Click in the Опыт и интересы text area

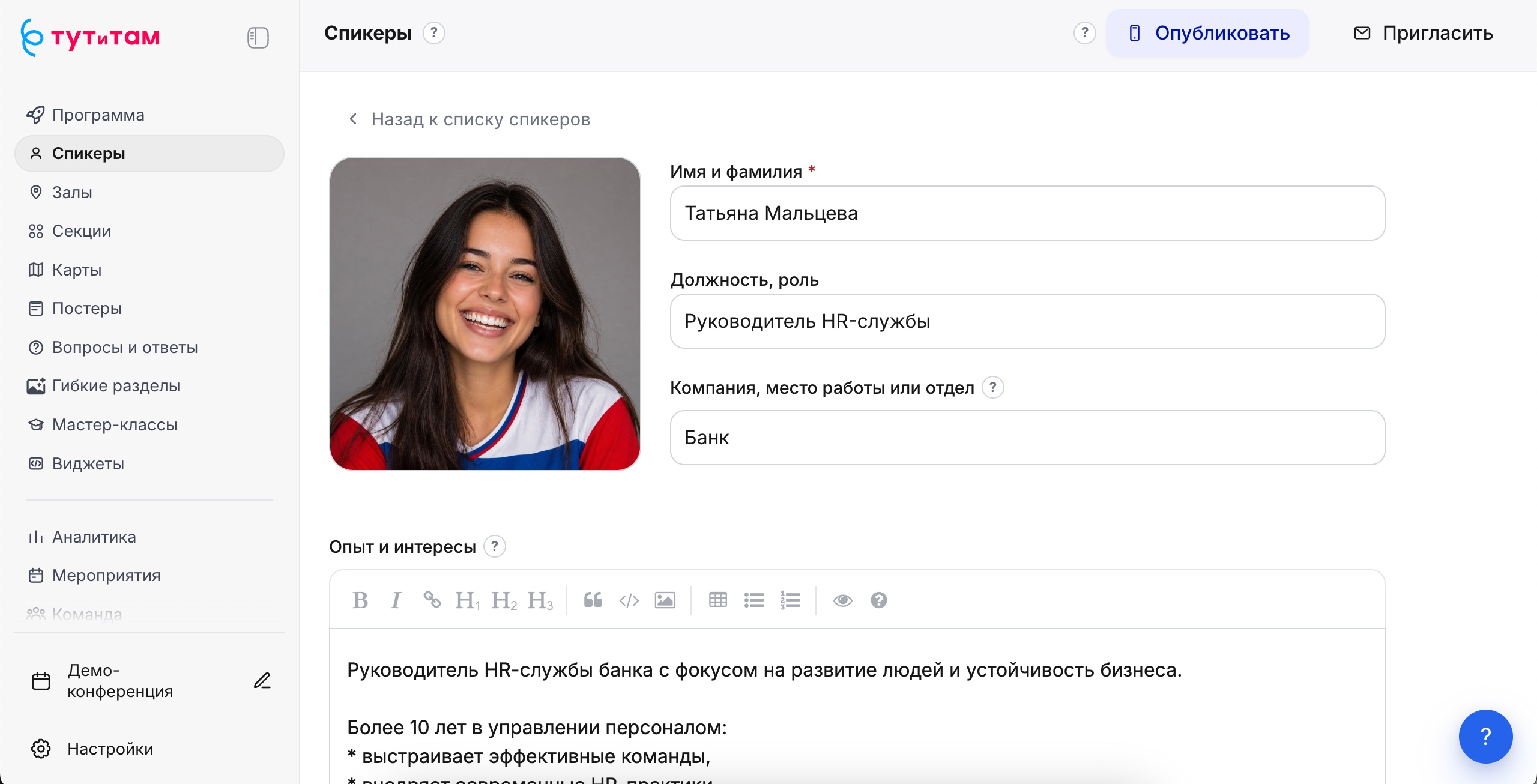(x=857, y=707)
